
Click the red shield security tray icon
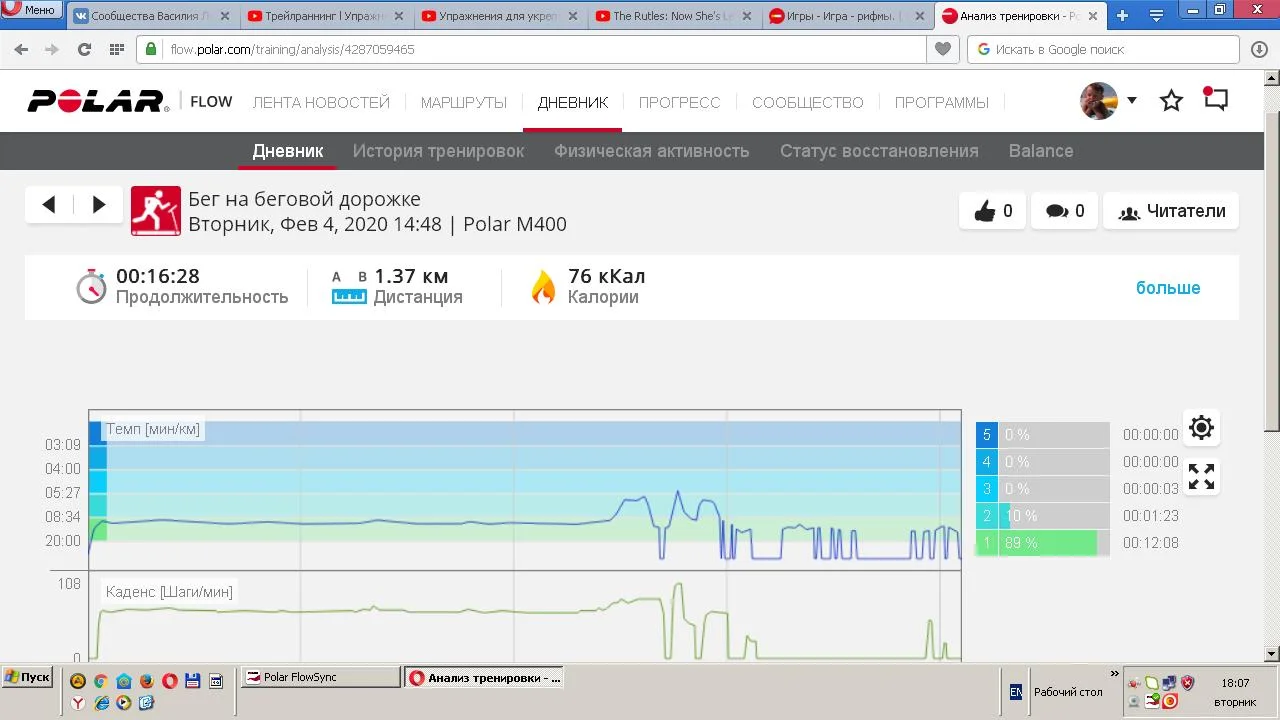pyautogui.click(x=1187, y=683)
